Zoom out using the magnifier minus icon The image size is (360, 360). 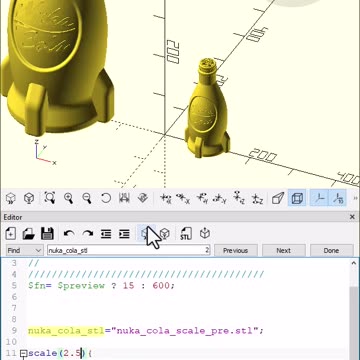coord(87,198)
